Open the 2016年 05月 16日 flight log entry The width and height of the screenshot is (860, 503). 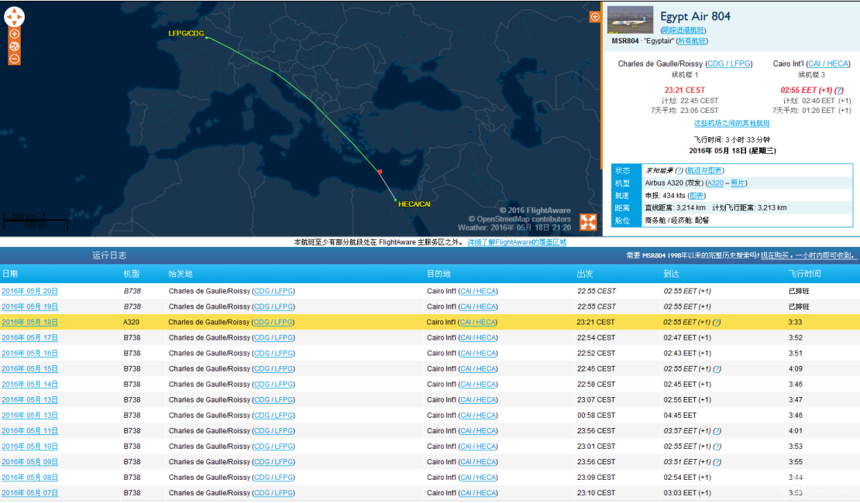[30, 353]
